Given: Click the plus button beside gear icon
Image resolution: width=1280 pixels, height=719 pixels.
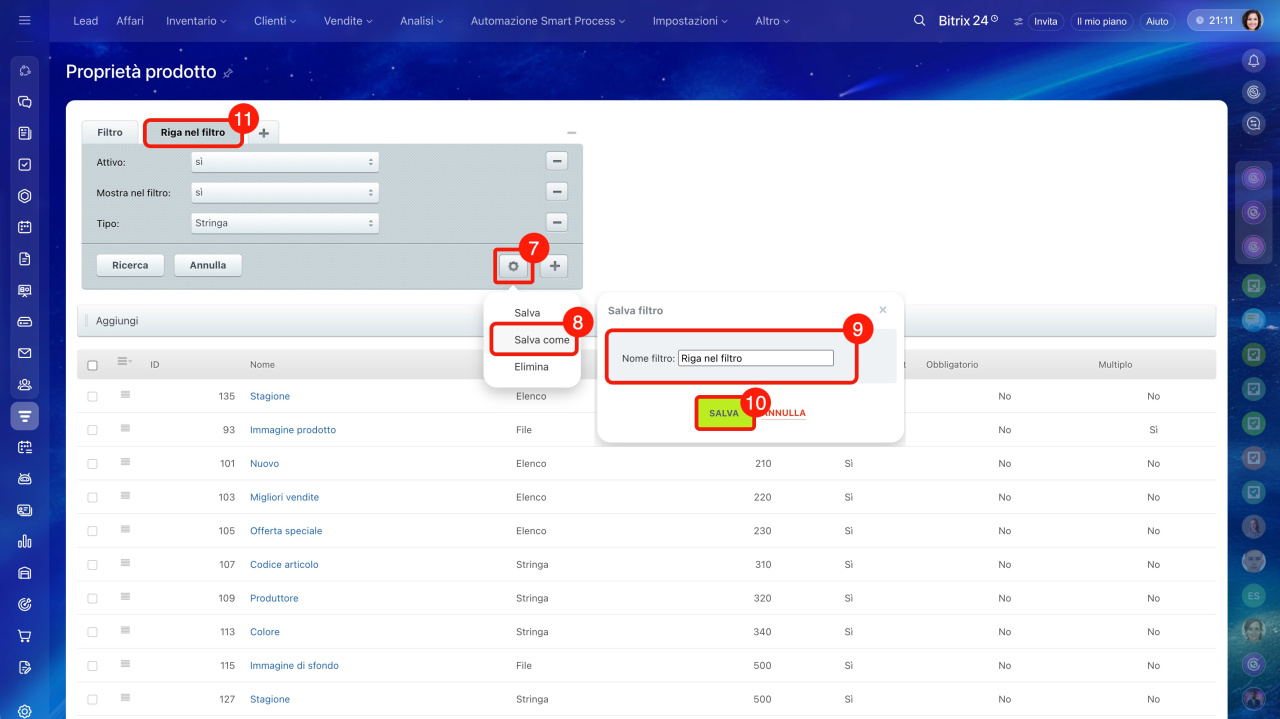Looking at the screenshot, I should coord(554,266).
